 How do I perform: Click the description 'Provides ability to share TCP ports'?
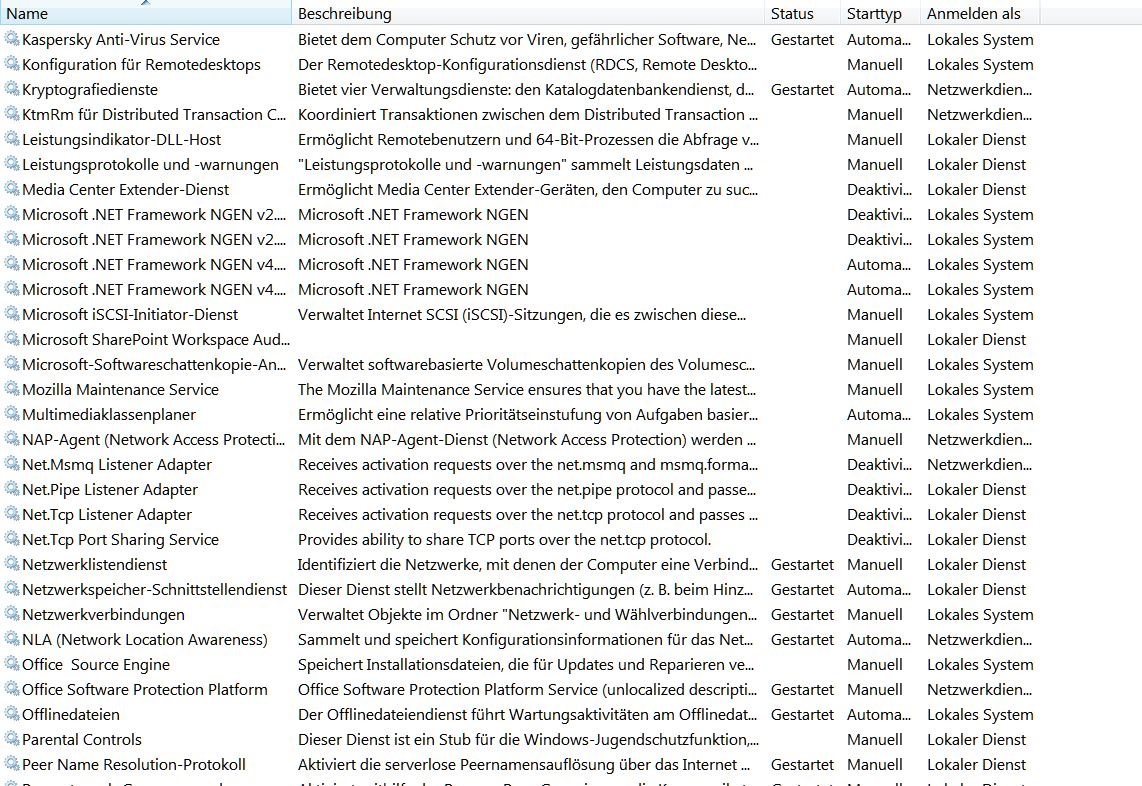(504, 540)
